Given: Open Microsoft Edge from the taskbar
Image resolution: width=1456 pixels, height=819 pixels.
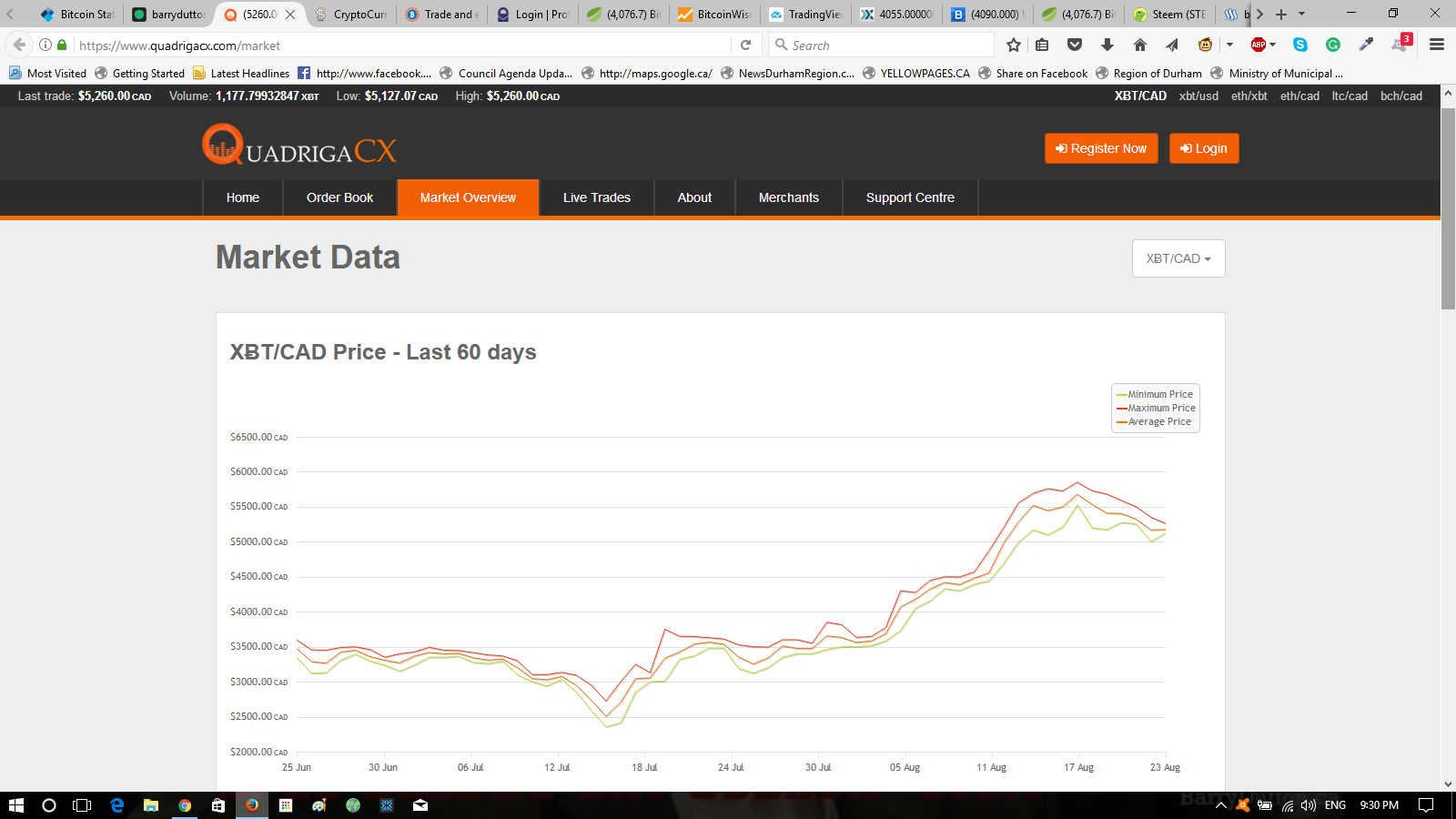Looking at the screenshot, I should point(117,805).
